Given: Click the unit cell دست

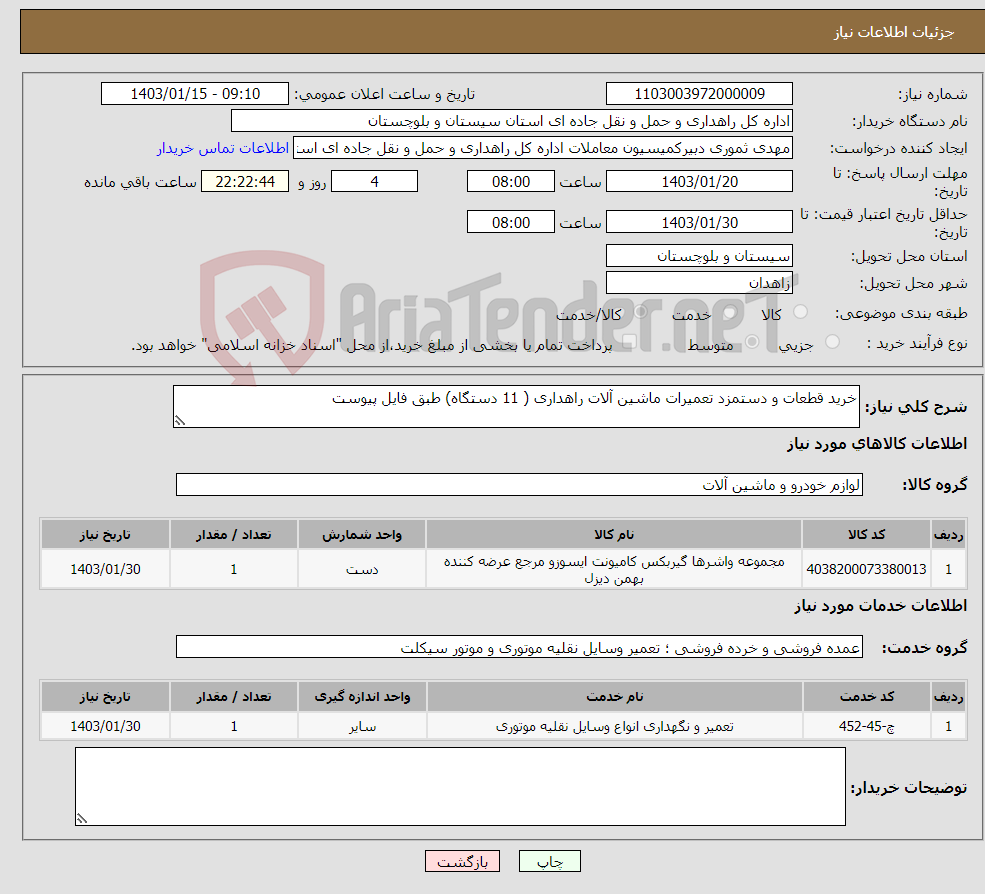Looking at the screenshot, I should coord(362,569).
